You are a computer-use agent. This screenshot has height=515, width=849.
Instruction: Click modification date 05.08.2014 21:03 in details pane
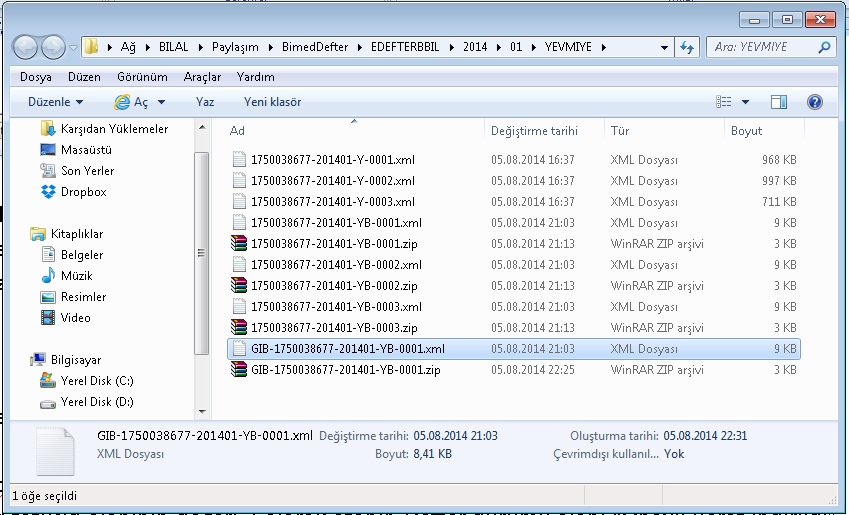[x=455, y=436]
